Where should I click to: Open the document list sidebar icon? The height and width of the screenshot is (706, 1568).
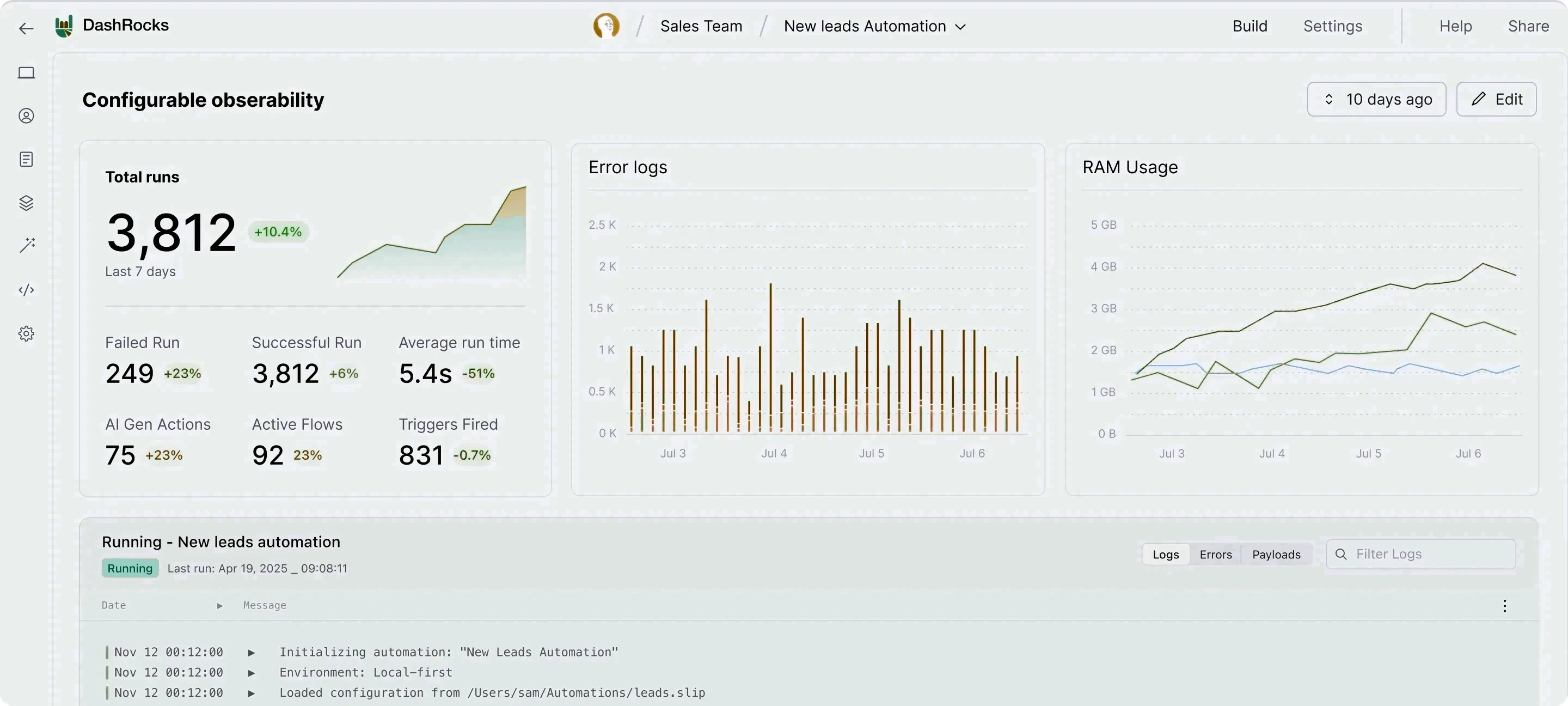(x=26, y=159)
